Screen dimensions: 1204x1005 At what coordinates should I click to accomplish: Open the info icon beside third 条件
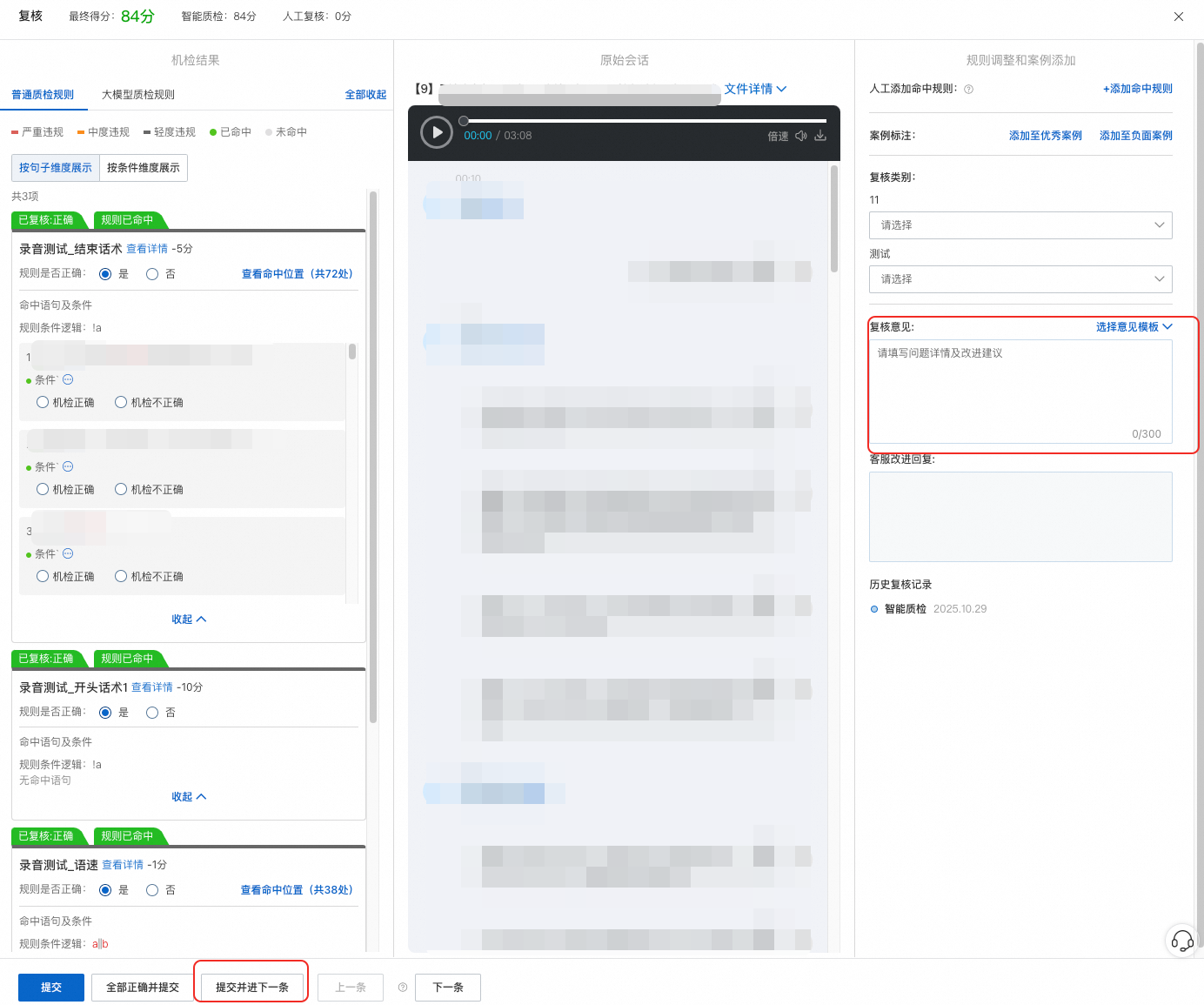pyautogui.click(x=68, y=553)
